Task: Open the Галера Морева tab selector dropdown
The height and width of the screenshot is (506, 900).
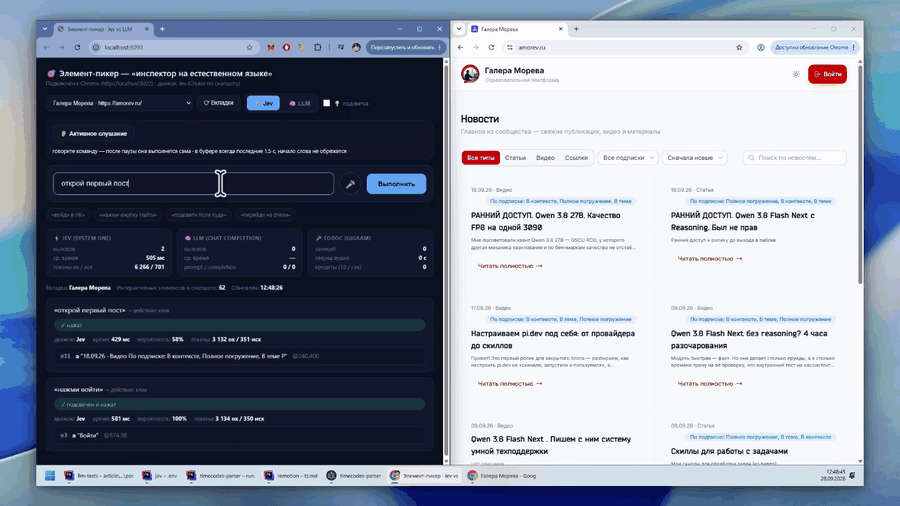Action: point(121,103)
